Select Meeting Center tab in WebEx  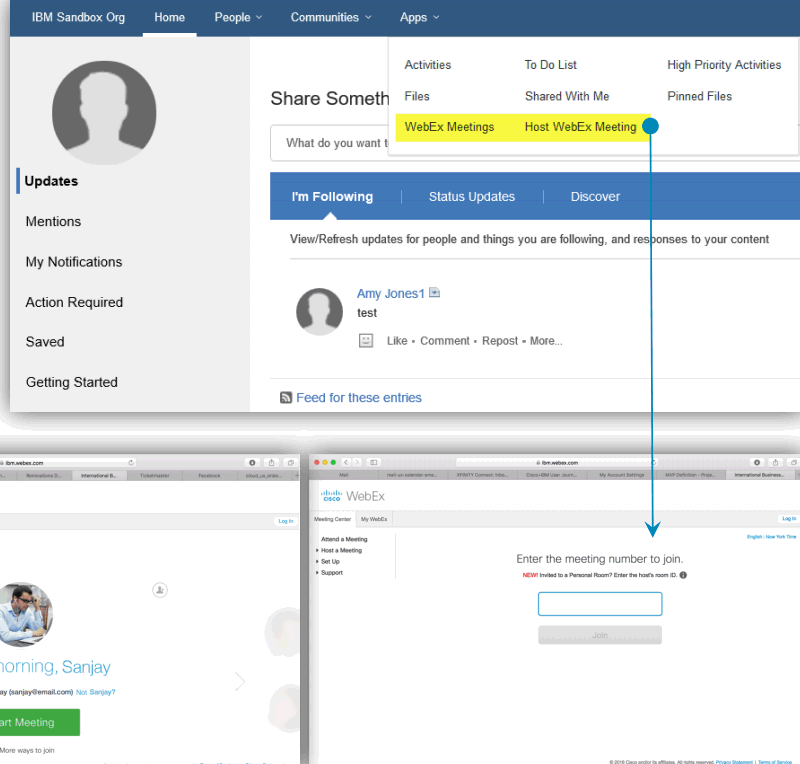click(x=332, y=519)
